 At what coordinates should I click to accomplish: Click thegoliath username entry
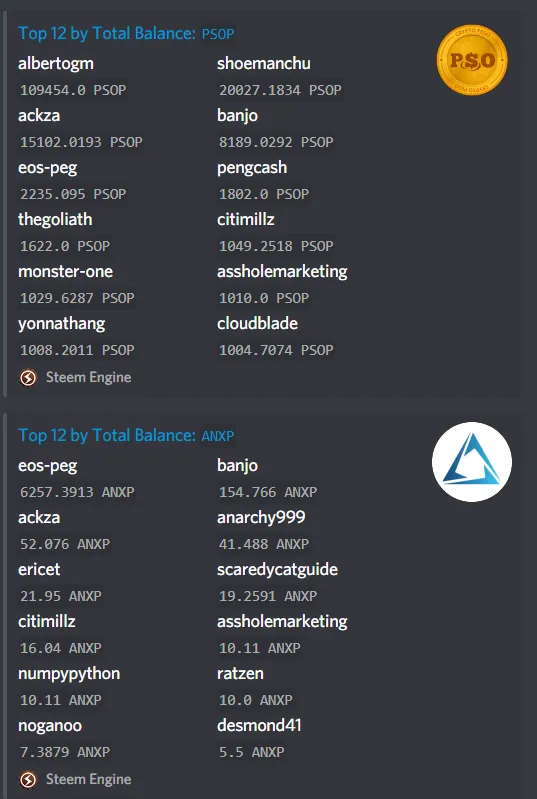pyautogui.click(x=56, y=220)
